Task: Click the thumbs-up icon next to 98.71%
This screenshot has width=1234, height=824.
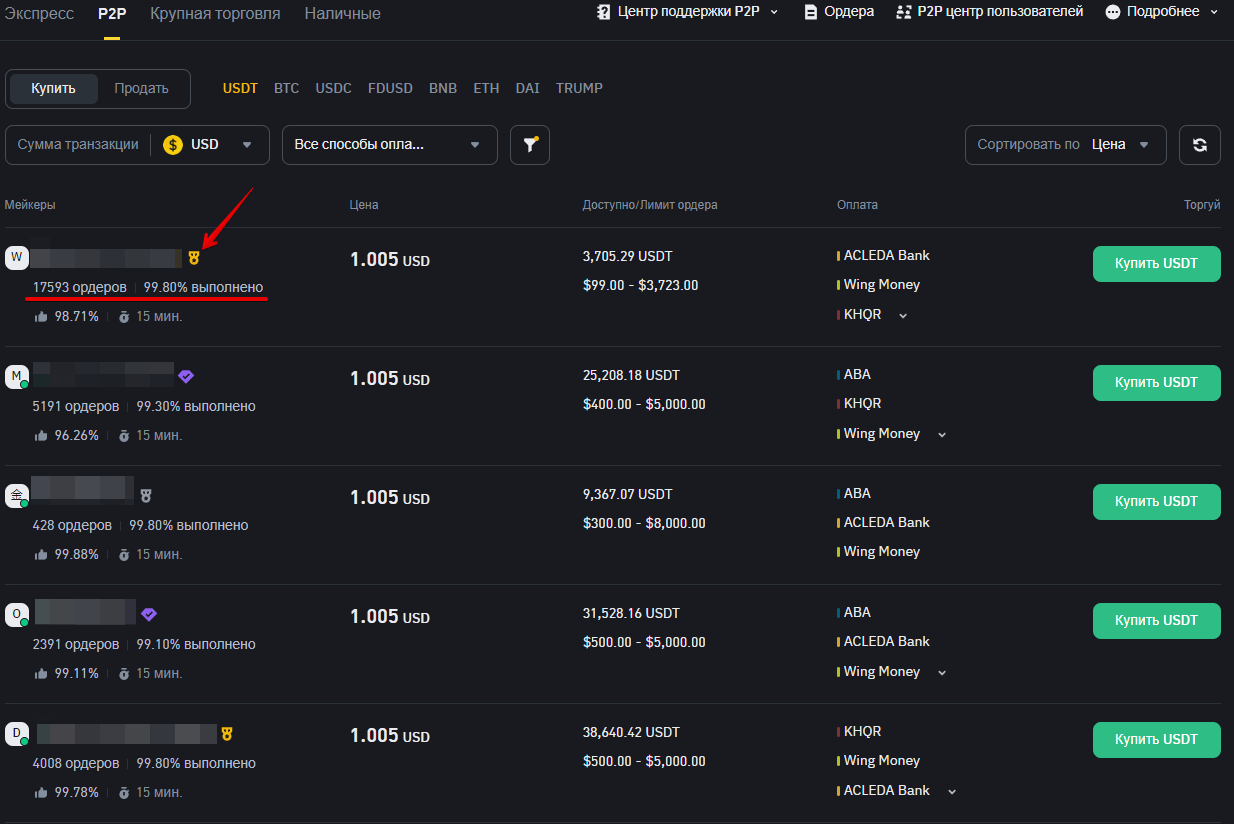Action: coord(41,316)
